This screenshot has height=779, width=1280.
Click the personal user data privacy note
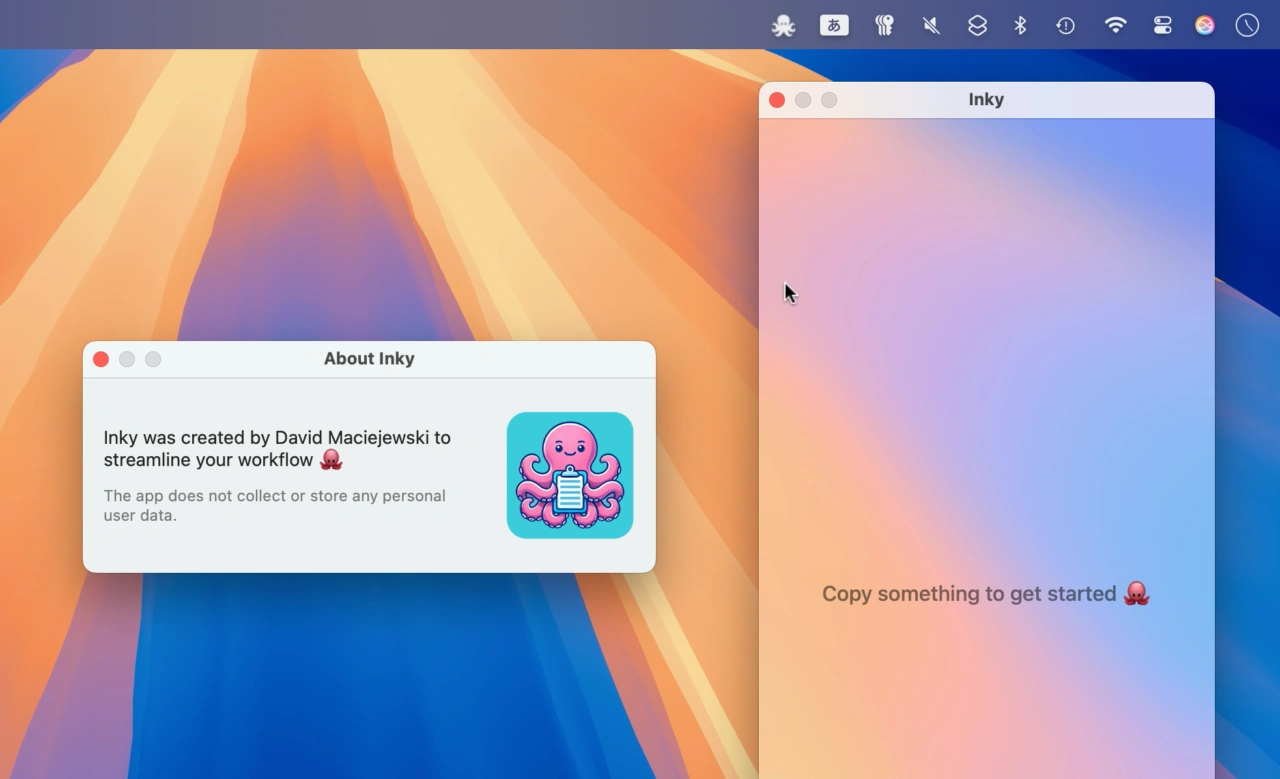click(x=275, y=506)
